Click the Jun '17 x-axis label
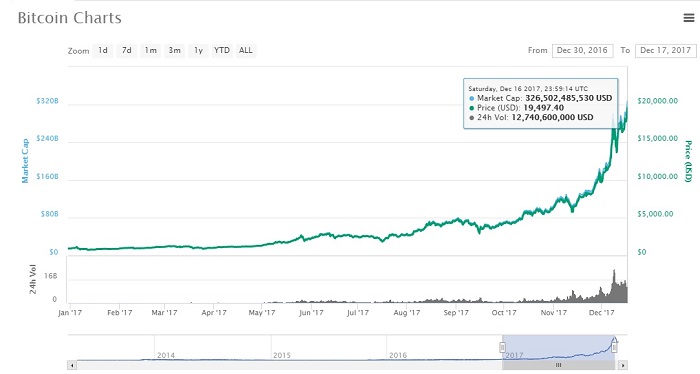 [311, 312]
